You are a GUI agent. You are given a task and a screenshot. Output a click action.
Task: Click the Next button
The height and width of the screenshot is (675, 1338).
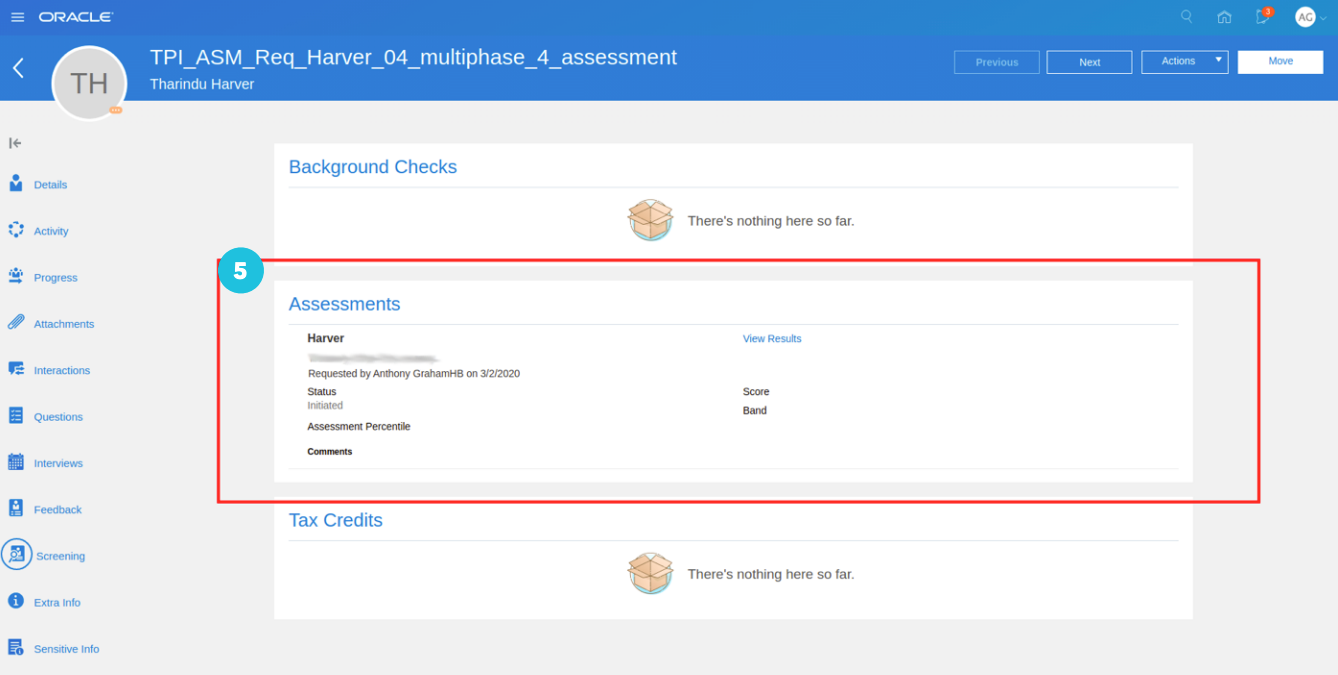(x=1089, y=62)
